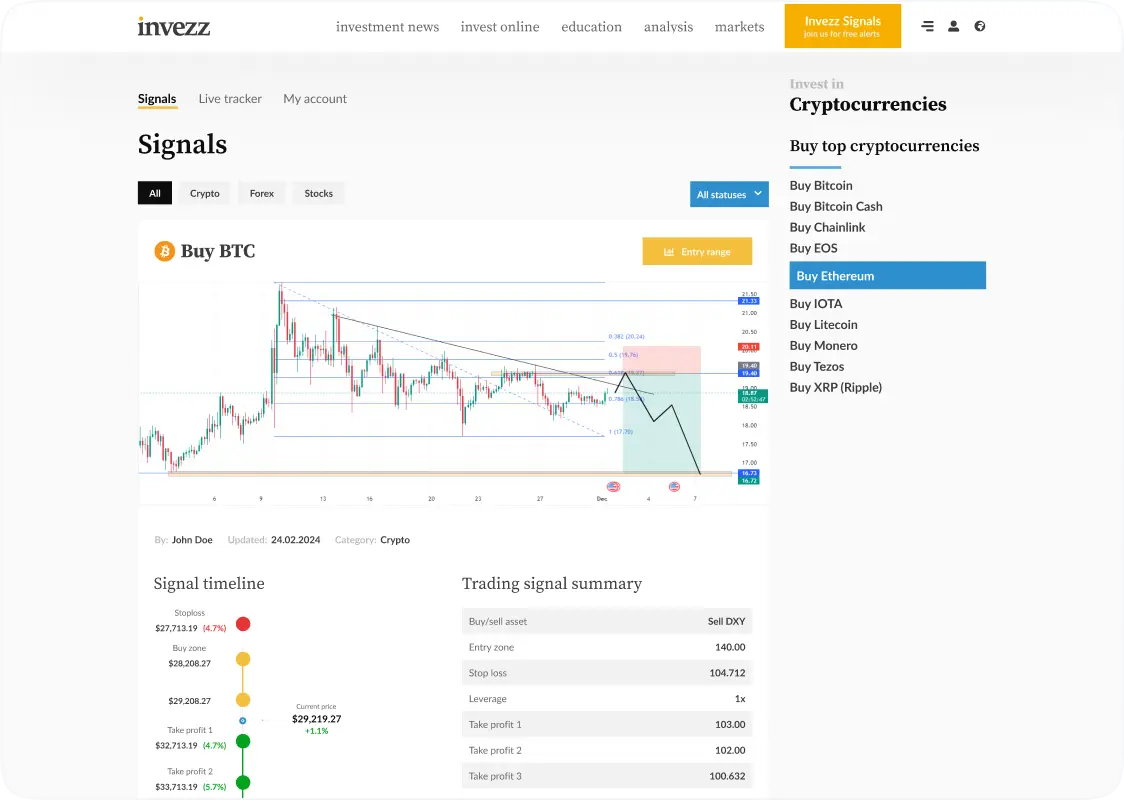This screenshot has width=1124, height=800.
Task: Follow the Buy Litecoin link
Action: [824, 325]
